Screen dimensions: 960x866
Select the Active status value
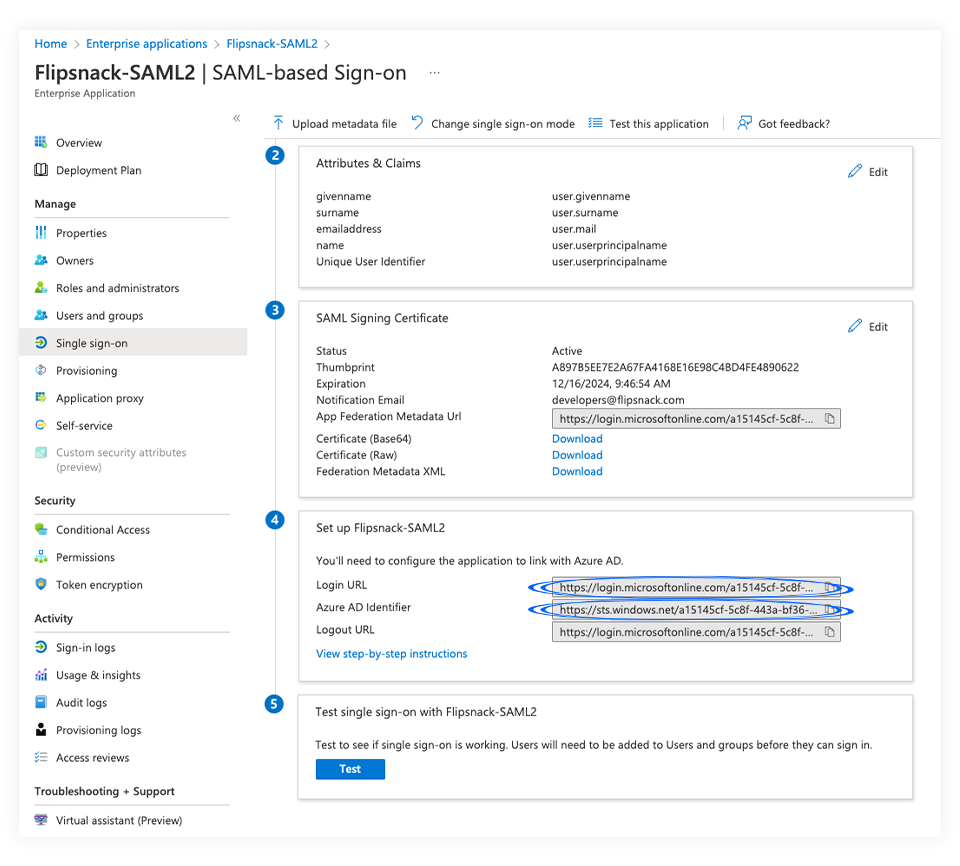[567, 351]
